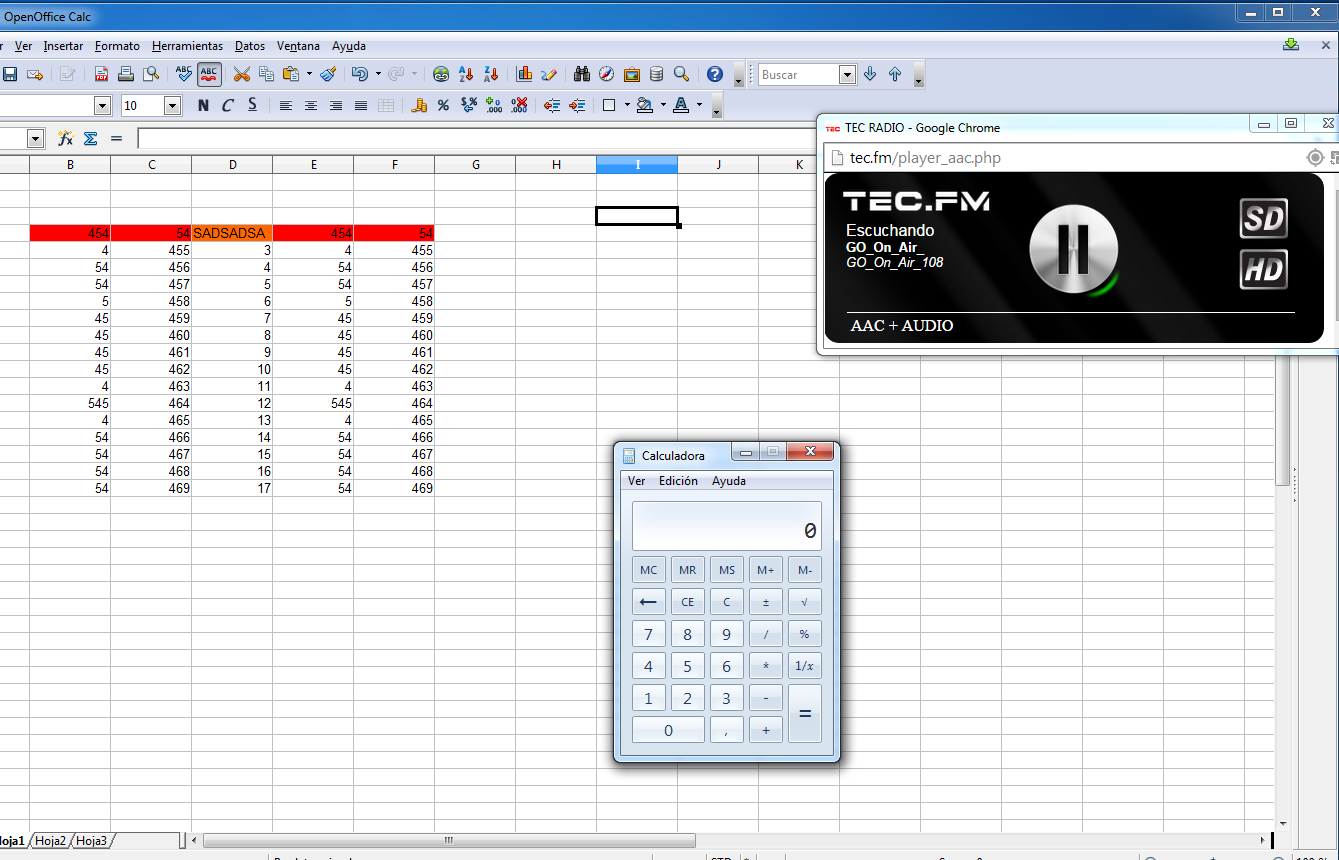Click Sort Ascending icon
The width and height of the screenshot is (1339, 860).
point(466,74)
